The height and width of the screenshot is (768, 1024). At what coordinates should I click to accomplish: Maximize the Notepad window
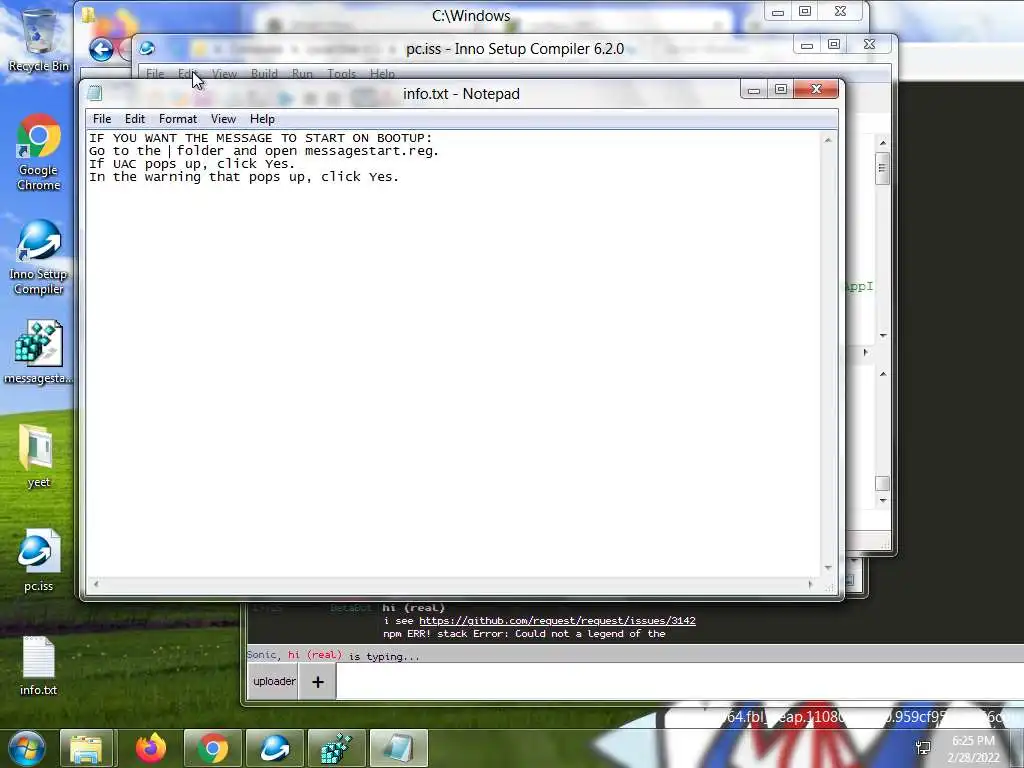coord(780,89)
